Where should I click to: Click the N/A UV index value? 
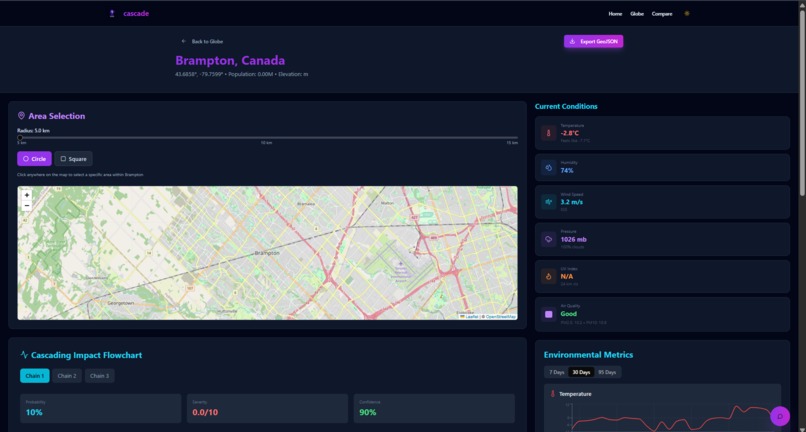click(x=566, y=276)
